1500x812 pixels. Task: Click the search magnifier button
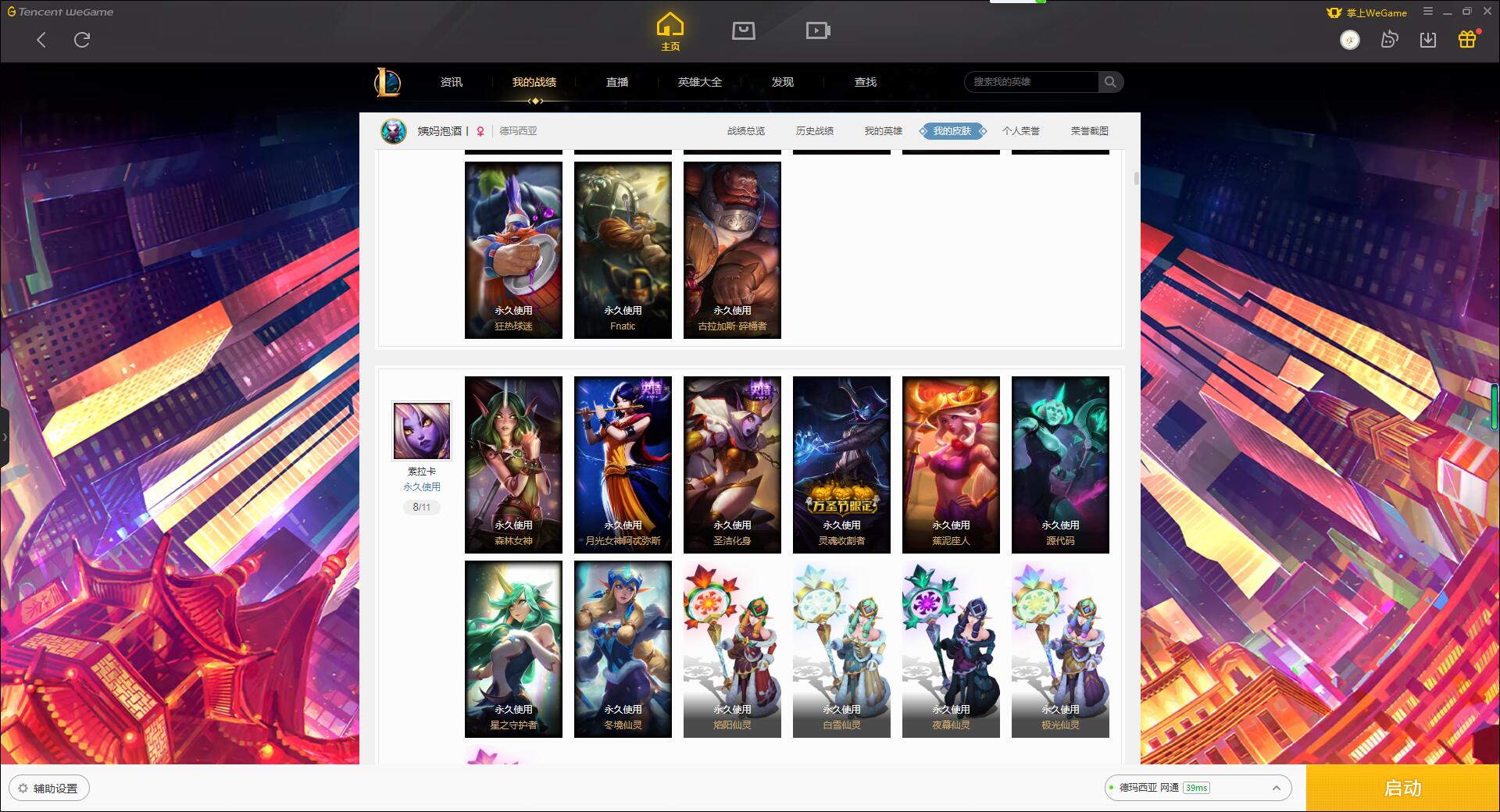click(1110, 82)
